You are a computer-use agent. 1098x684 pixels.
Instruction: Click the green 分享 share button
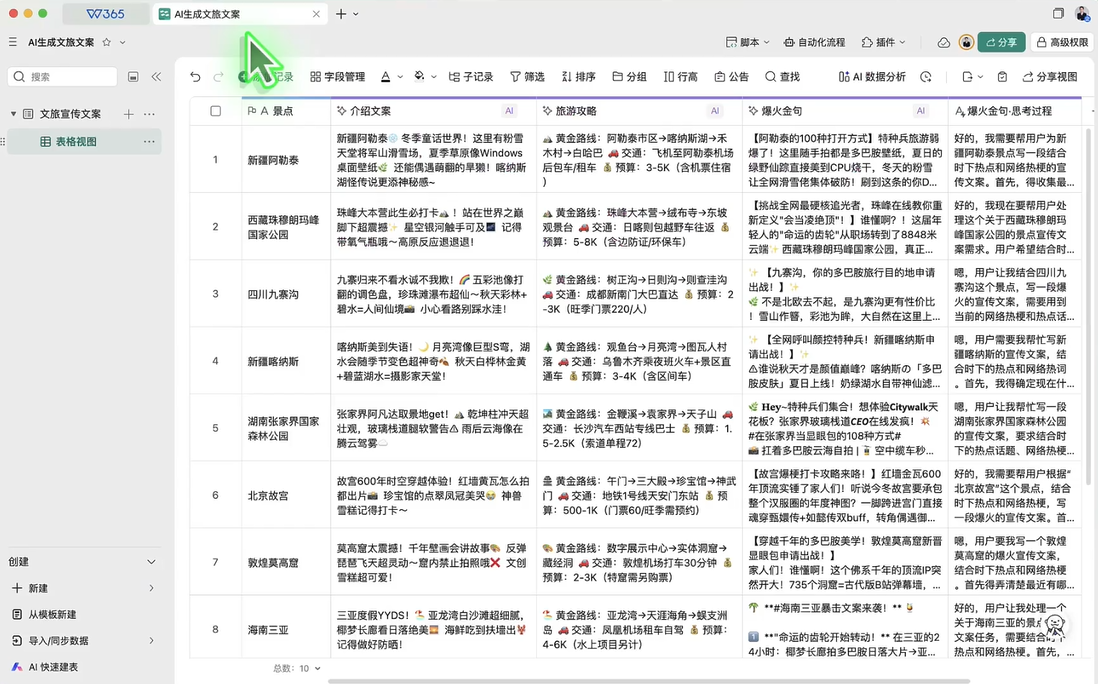(x=1000, y=43)
